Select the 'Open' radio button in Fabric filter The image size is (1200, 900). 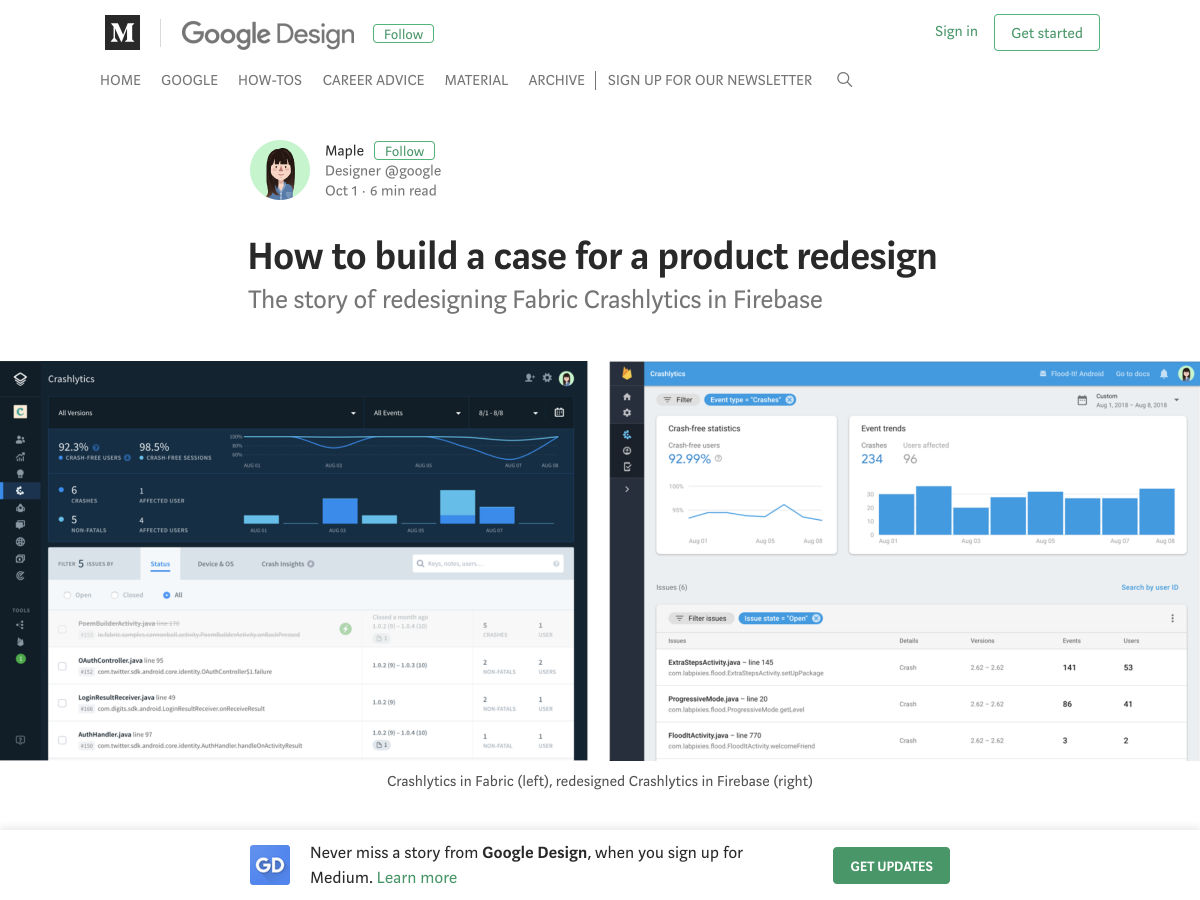click(x=67, y=595)
